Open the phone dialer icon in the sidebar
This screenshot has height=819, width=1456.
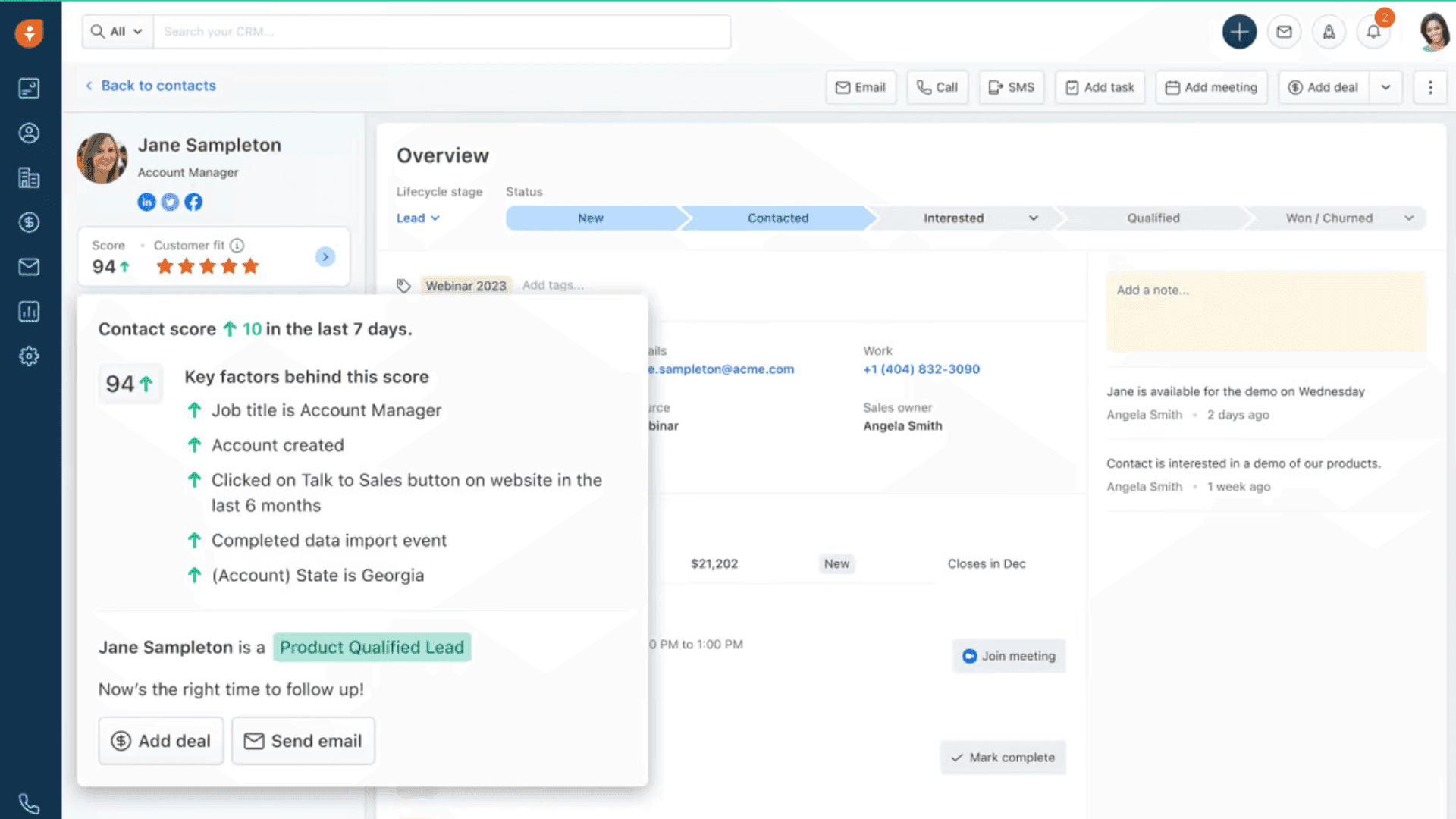29,804
